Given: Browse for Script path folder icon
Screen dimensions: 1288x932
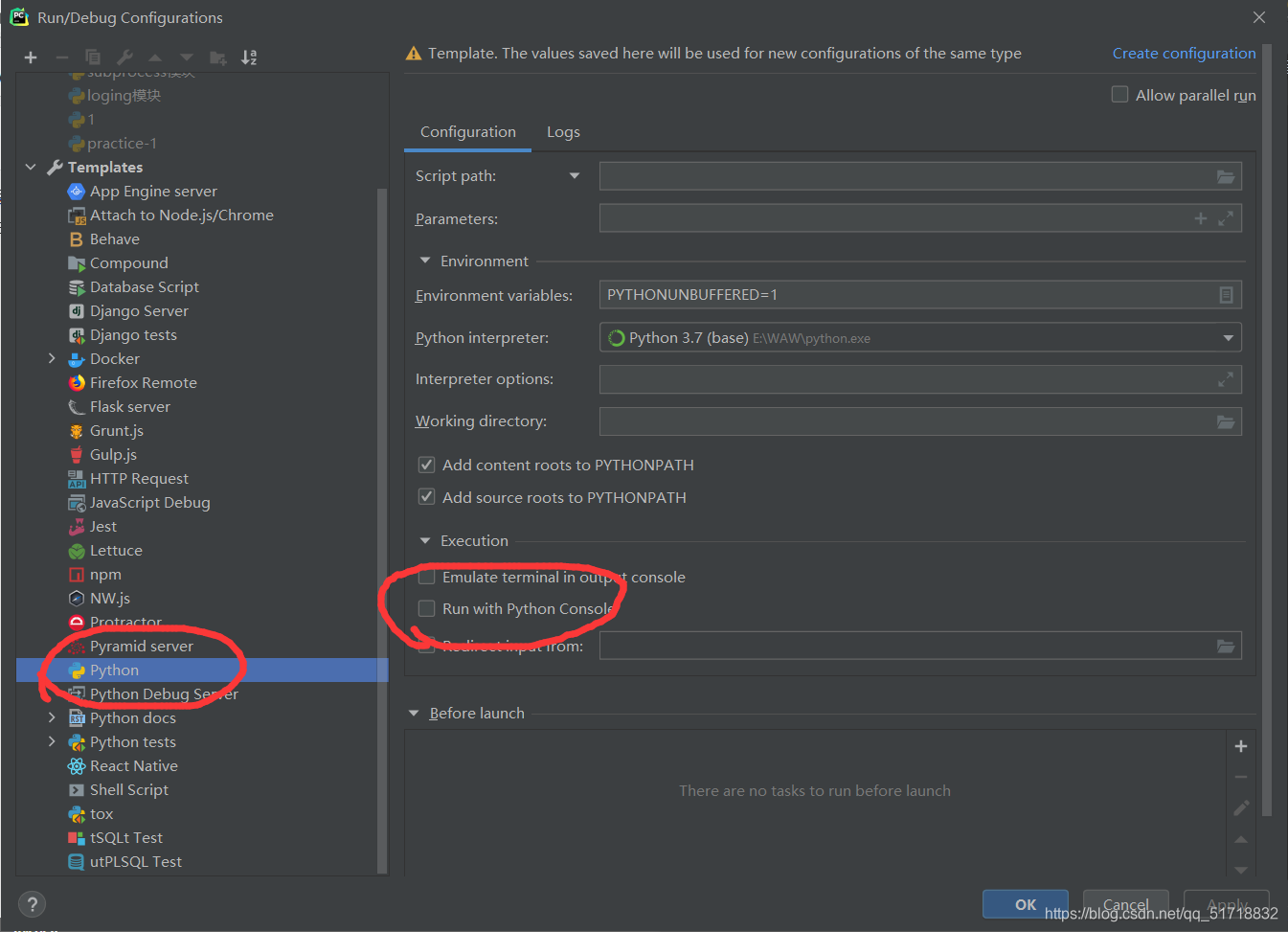Looking at the screenshot, I should click(1225, 176).
